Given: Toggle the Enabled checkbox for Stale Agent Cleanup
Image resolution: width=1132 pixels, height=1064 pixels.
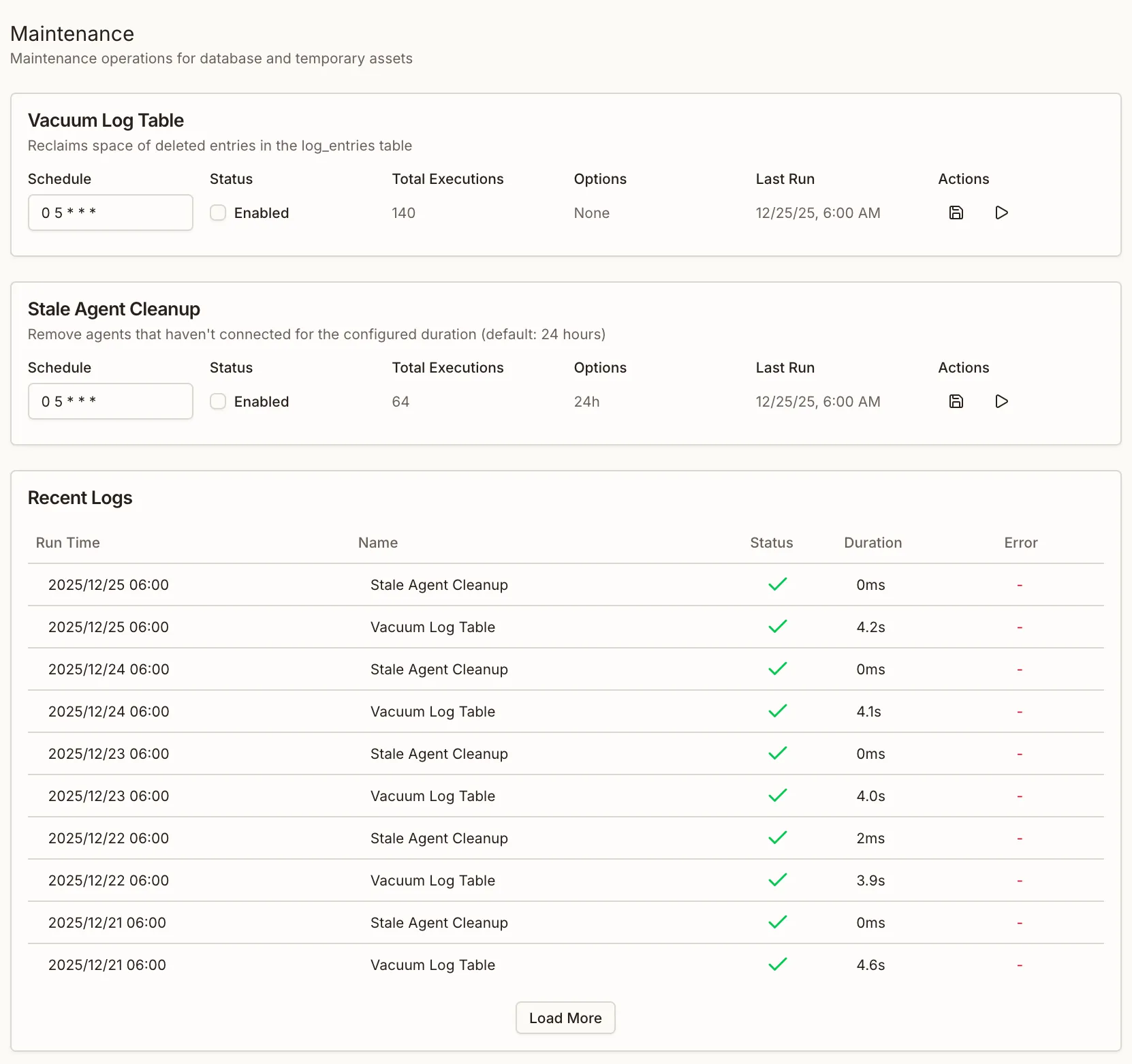Looking at the screenshot, I should [218, 401].
